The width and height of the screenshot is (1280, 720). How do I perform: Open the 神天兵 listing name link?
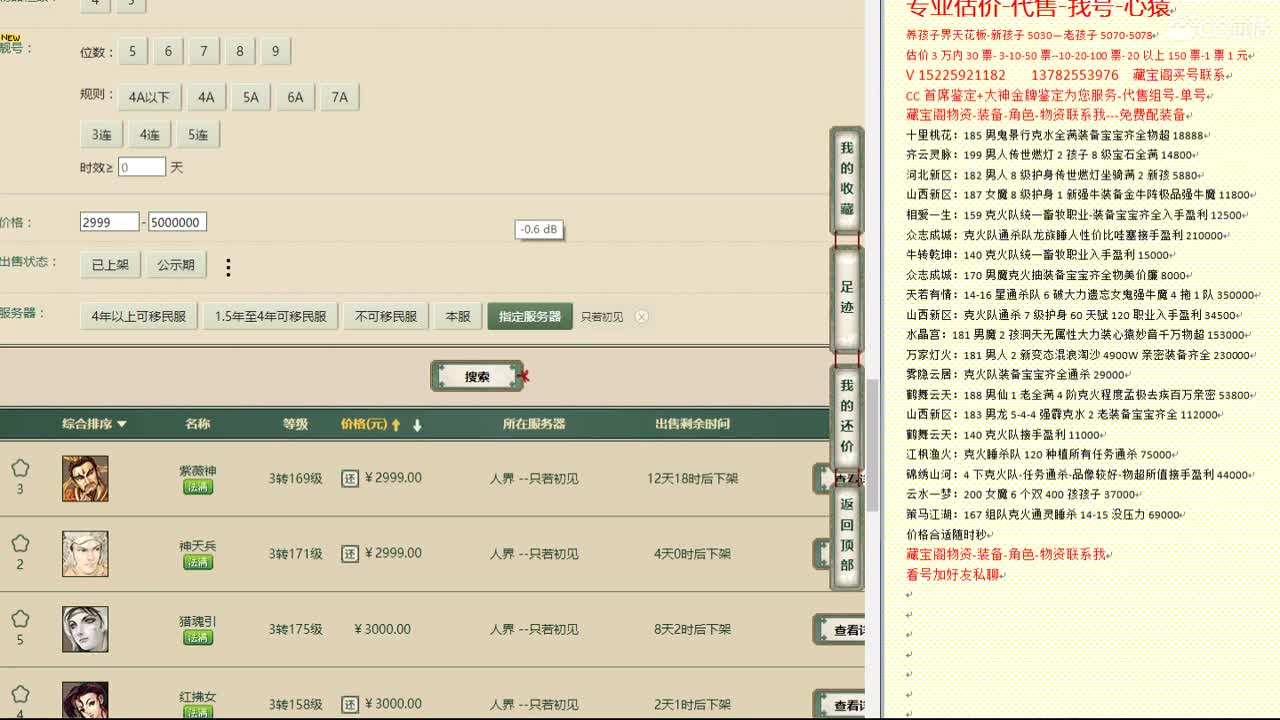coord(198,546)
